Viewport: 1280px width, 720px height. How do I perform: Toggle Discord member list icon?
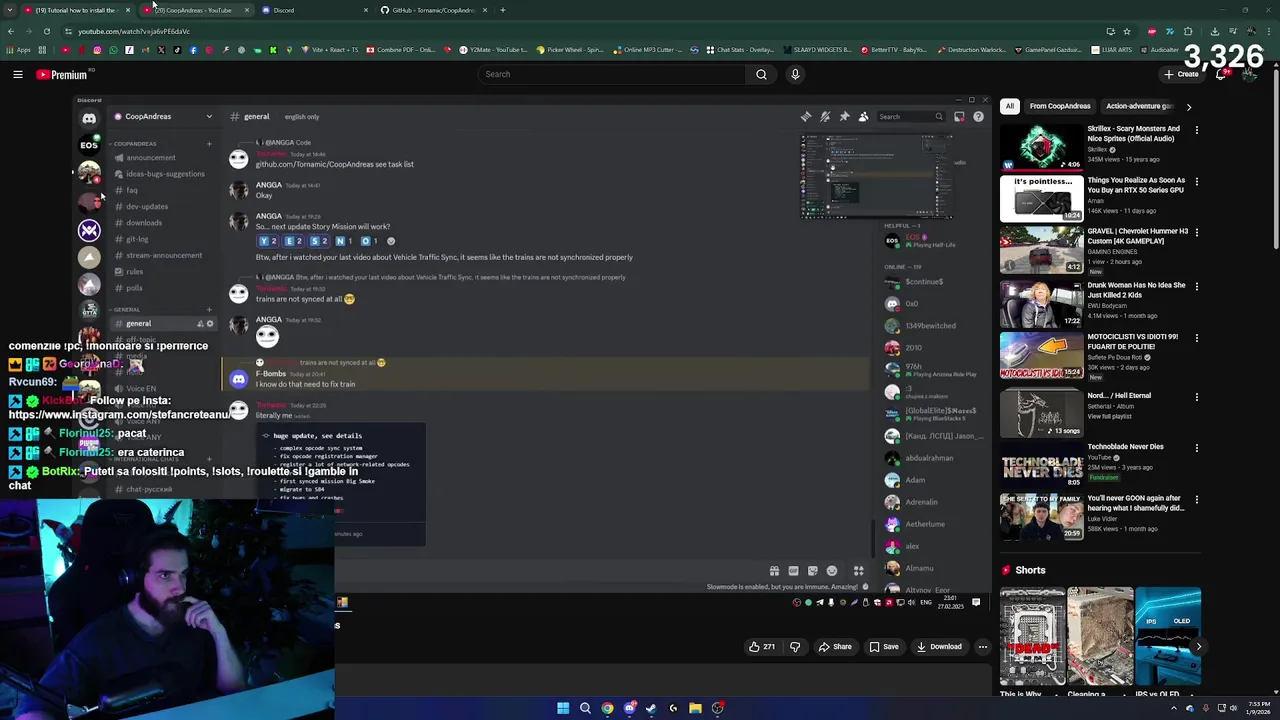[863, 117]
